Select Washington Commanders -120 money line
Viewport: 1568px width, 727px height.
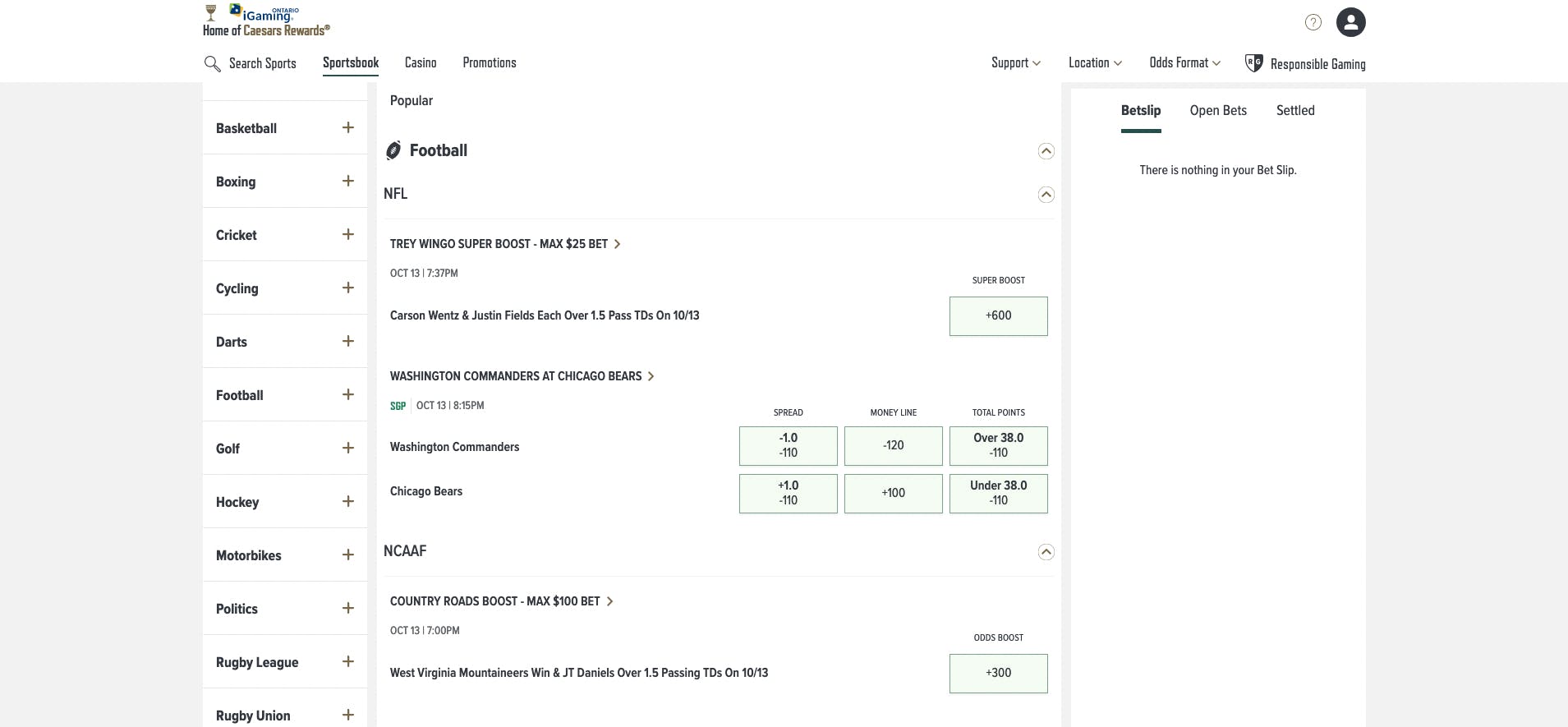click(x=893, y=445)
